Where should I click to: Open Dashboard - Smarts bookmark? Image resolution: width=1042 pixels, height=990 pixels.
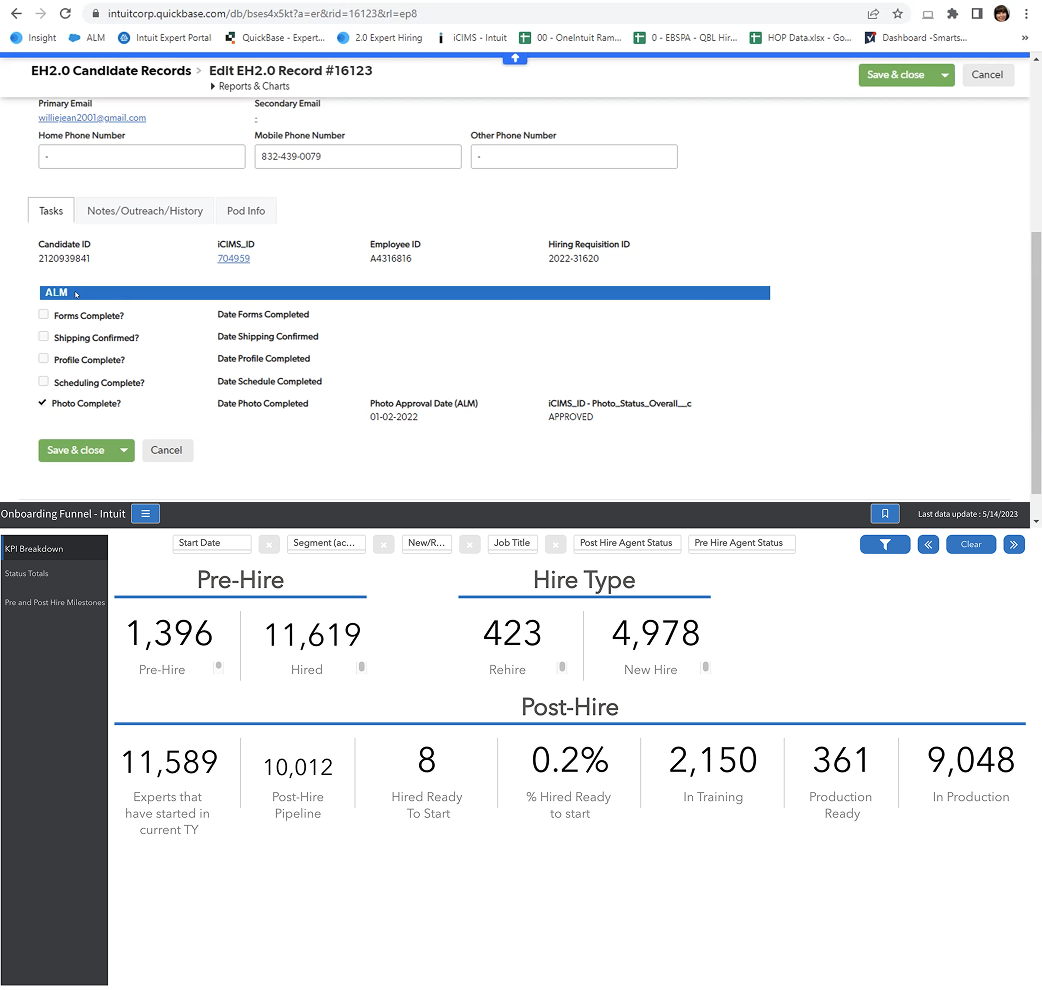[916, 38]
